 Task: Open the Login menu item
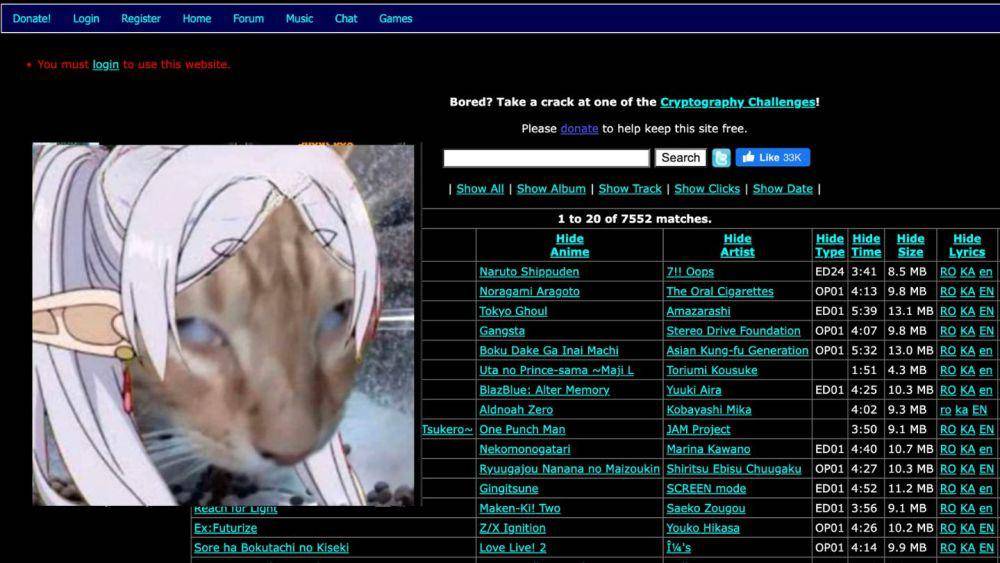(x=86, y=18)
